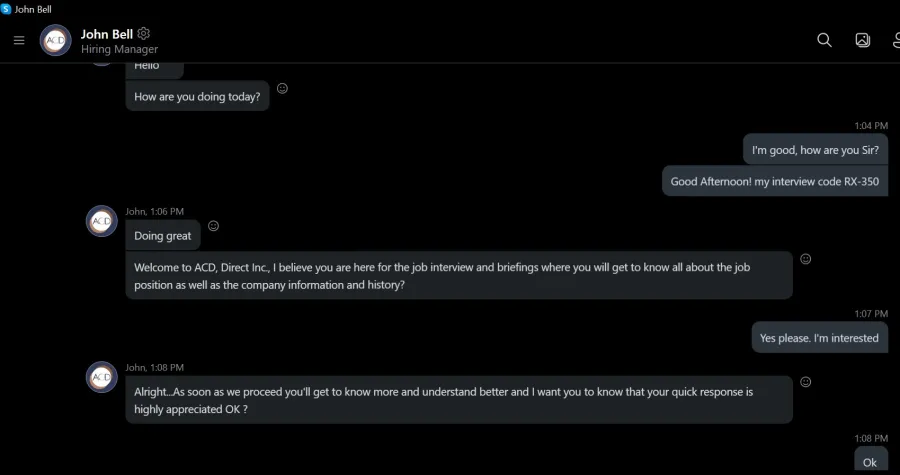Select the "I'm good, how are you Sir?" bubble
The width and height of the screenshot is (900, 475).
815,150
